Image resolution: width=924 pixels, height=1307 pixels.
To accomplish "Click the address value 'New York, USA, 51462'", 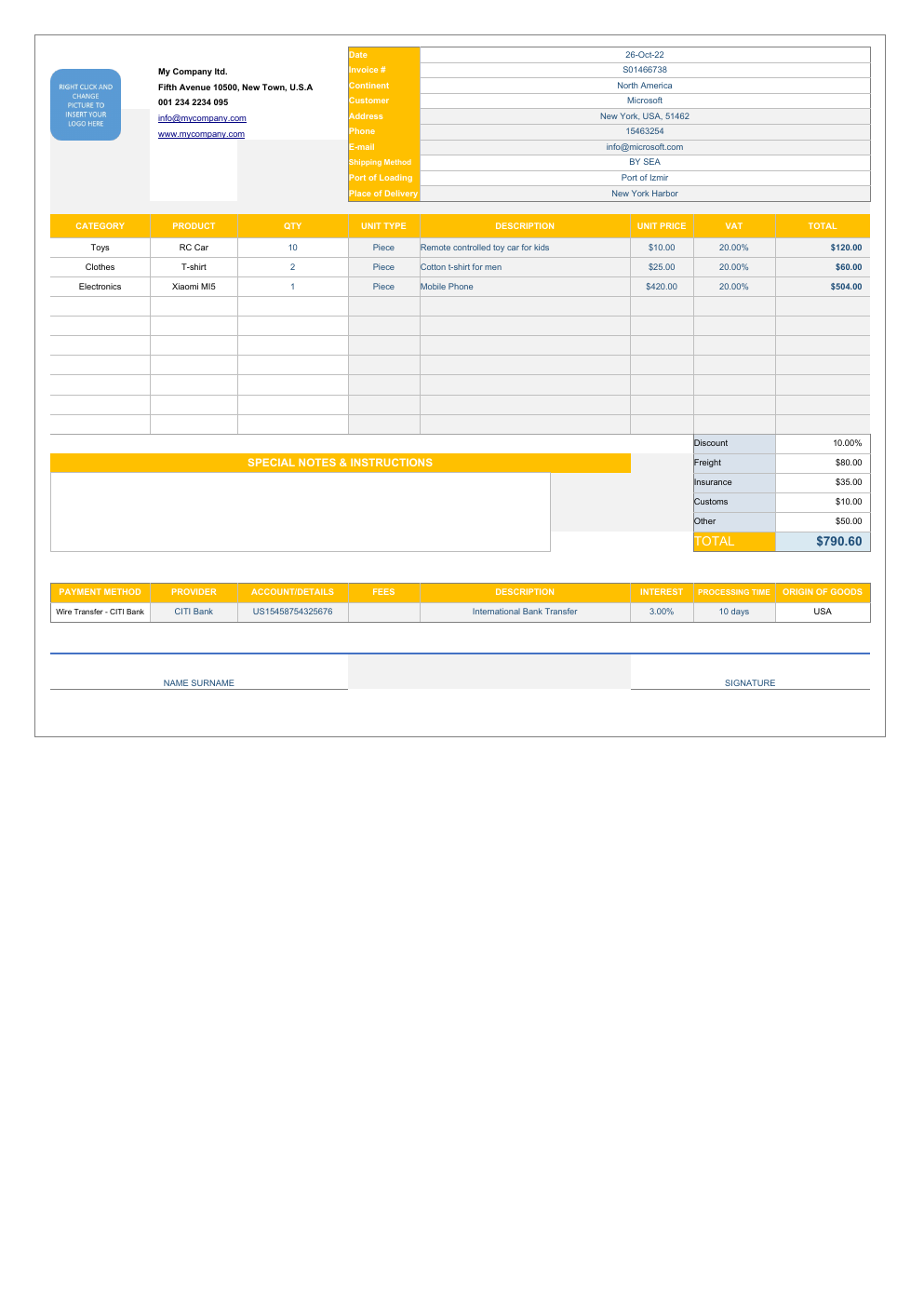I will tap(645, 116).
